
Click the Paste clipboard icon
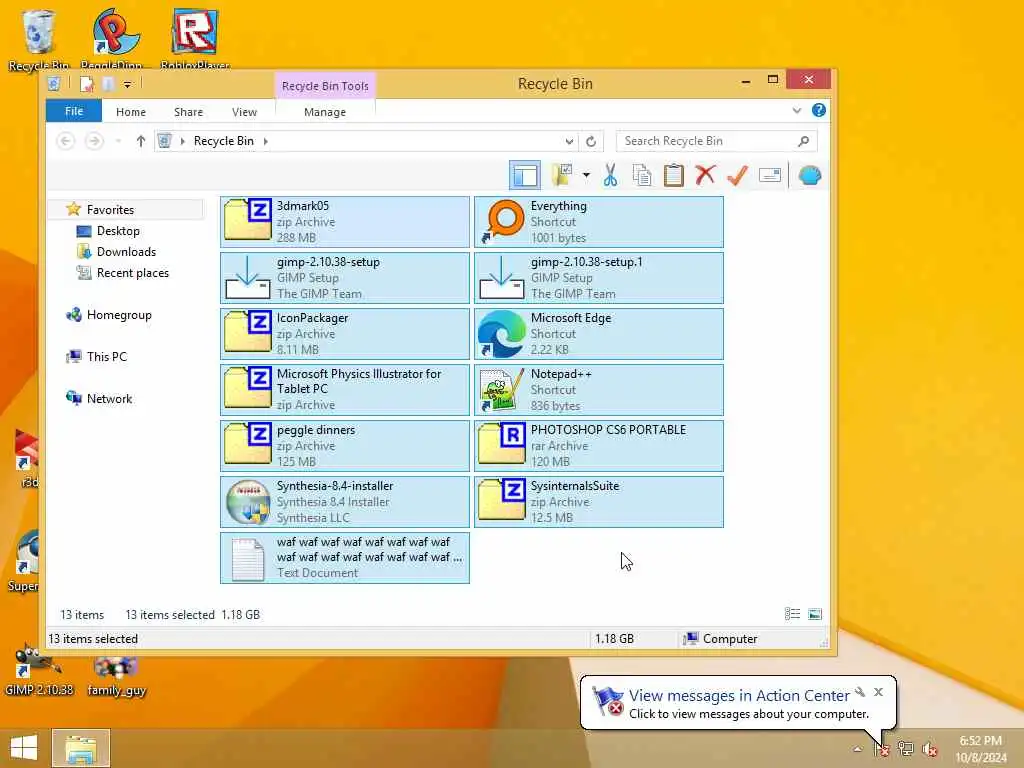click(673, 175)
